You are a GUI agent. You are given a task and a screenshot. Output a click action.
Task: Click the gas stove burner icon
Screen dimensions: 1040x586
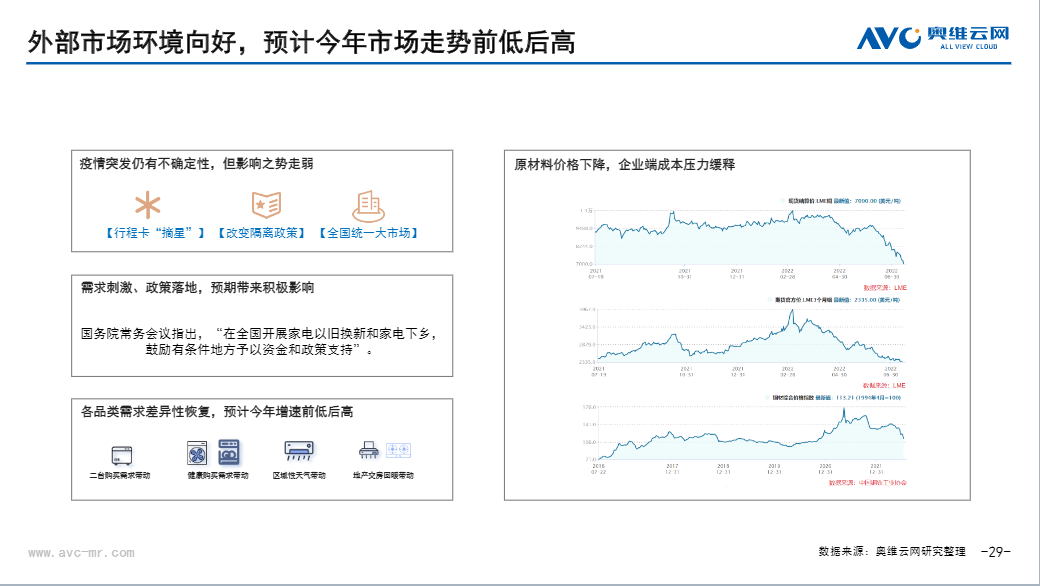pos(399,450)
